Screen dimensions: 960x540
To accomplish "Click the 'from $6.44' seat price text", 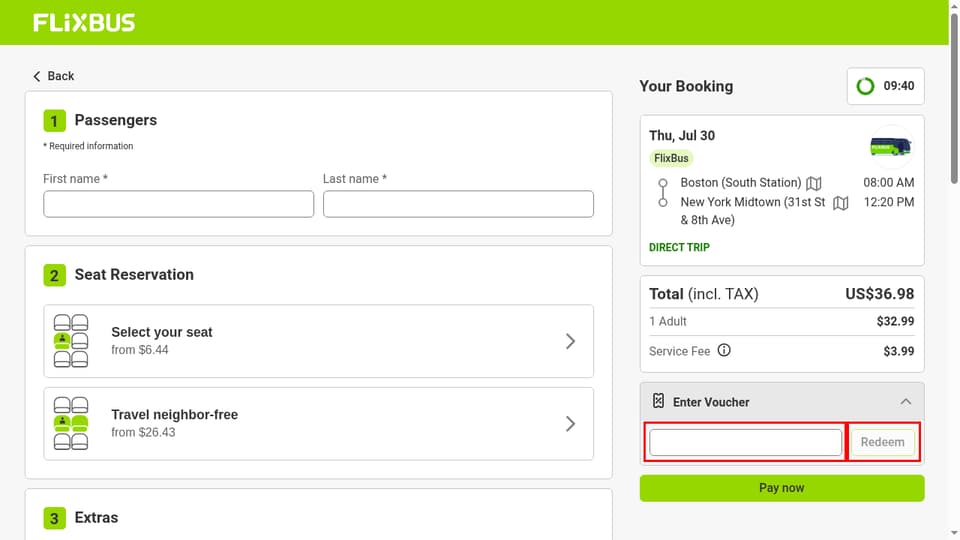I will (x=140, y=350).
